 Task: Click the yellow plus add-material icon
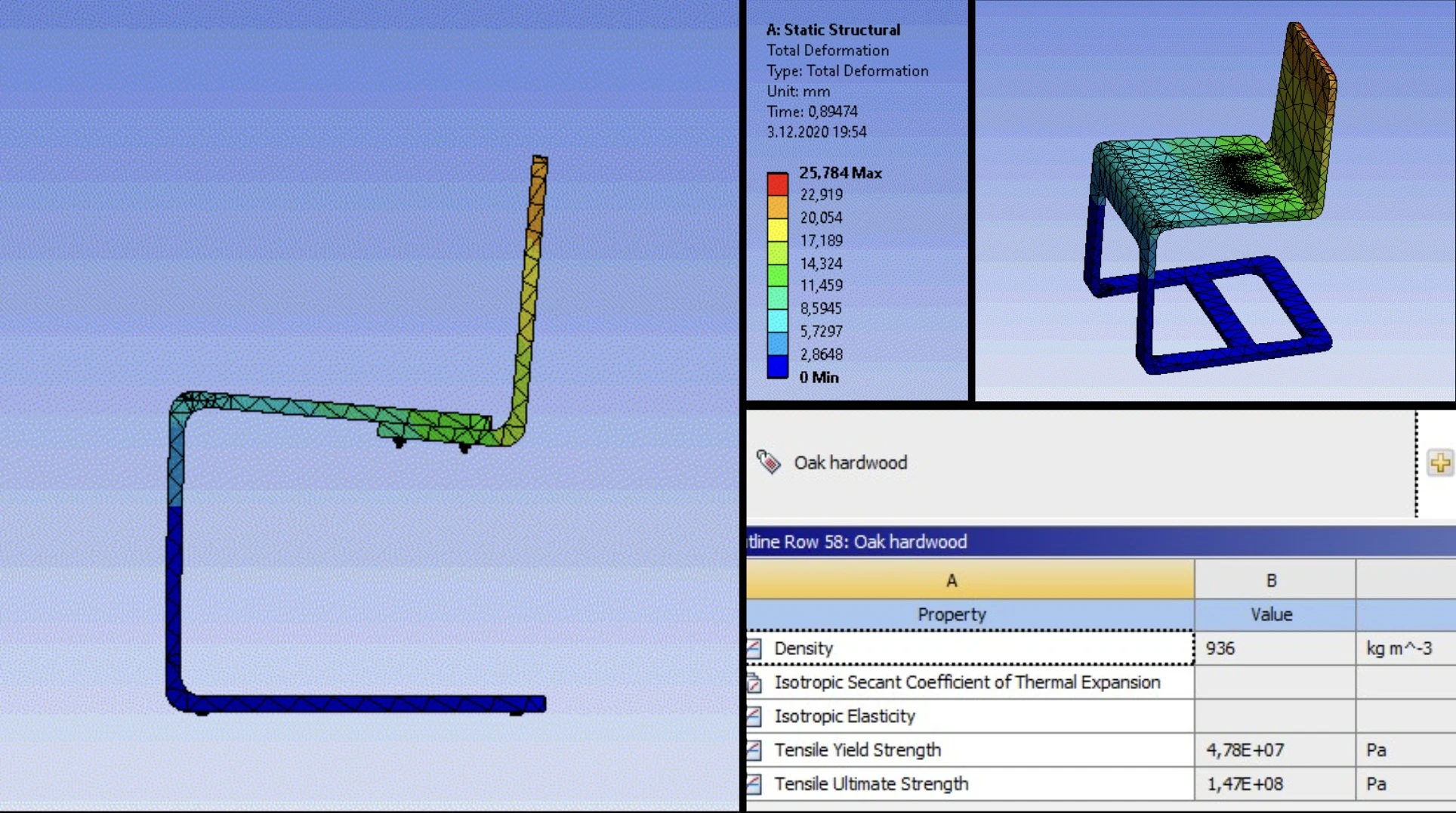1440,462
